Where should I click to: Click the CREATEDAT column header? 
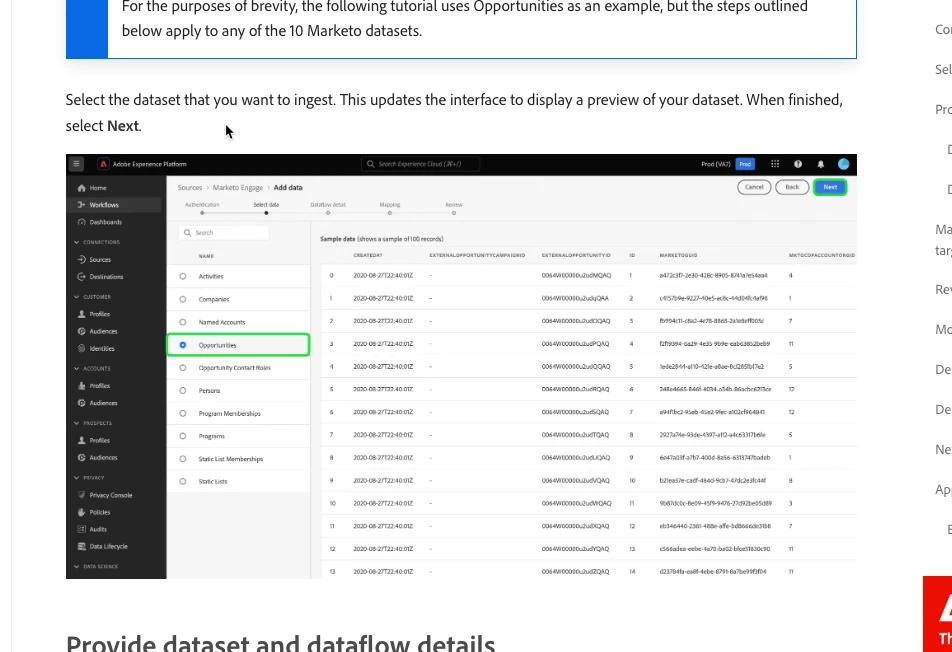368,255
